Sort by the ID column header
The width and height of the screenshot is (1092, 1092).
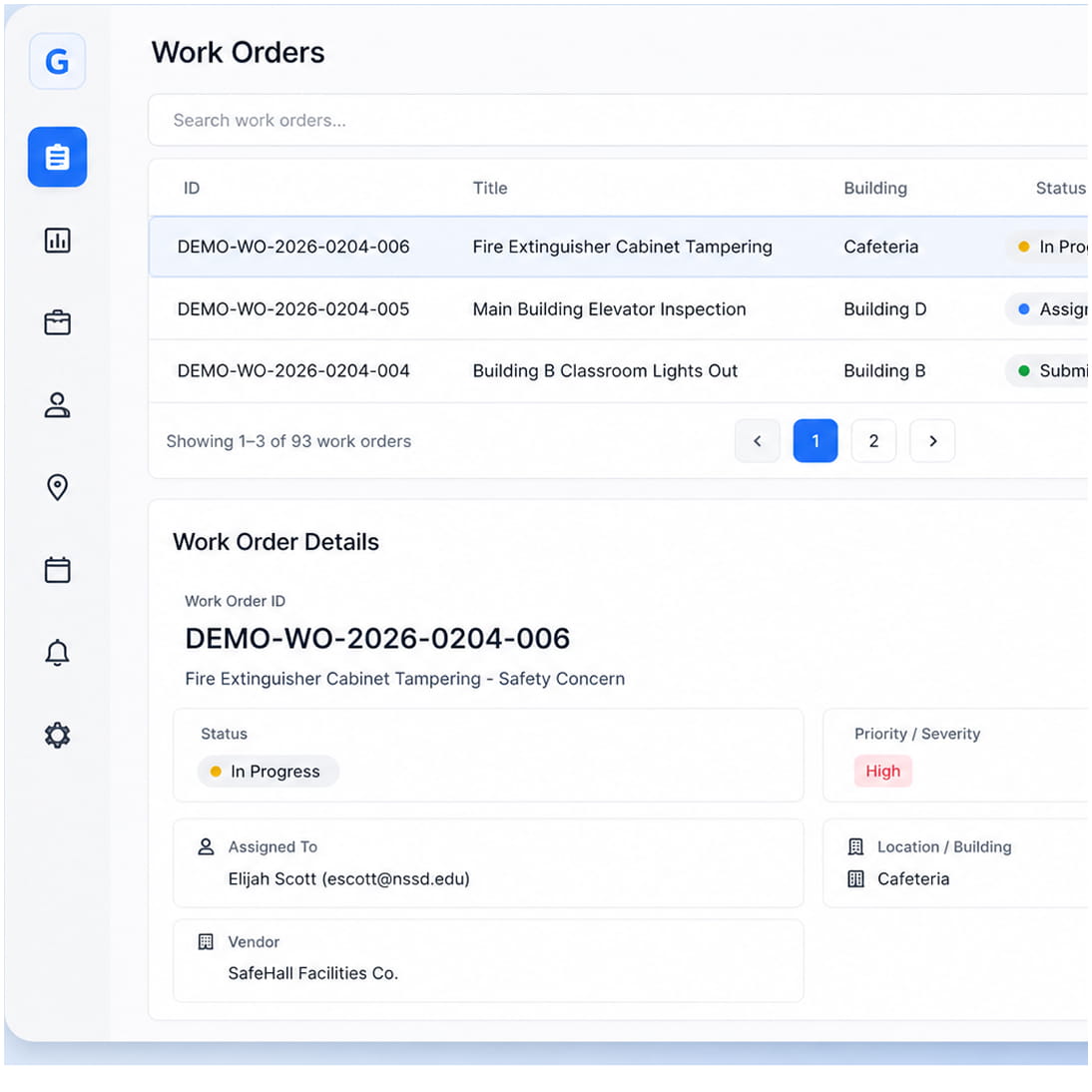[192, 188]
